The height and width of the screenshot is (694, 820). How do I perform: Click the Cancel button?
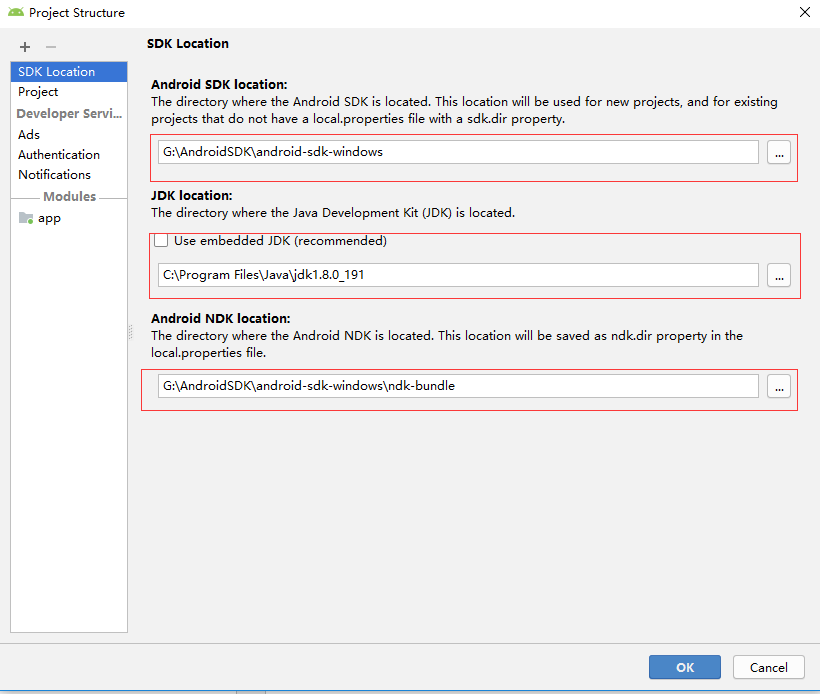pos(768,667)
